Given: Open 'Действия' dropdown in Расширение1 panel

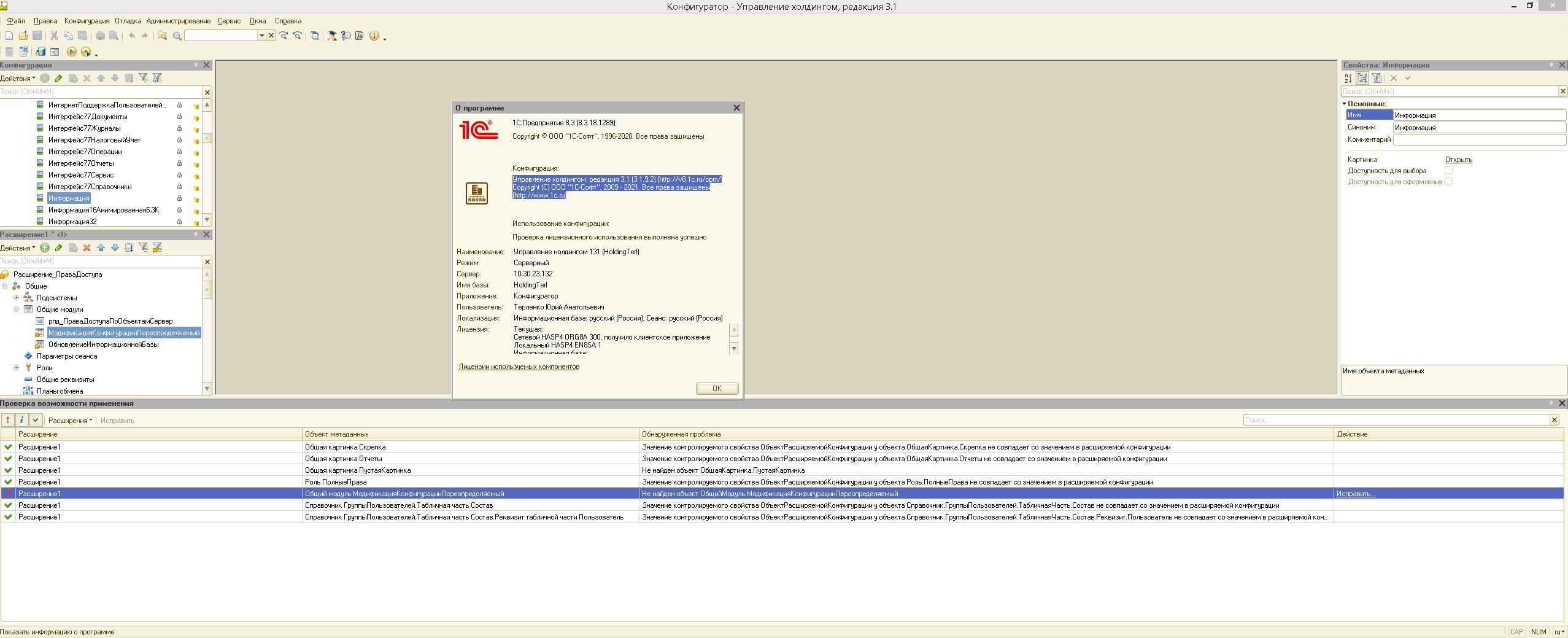Looking at the screenshot, I should coord(18,248).
